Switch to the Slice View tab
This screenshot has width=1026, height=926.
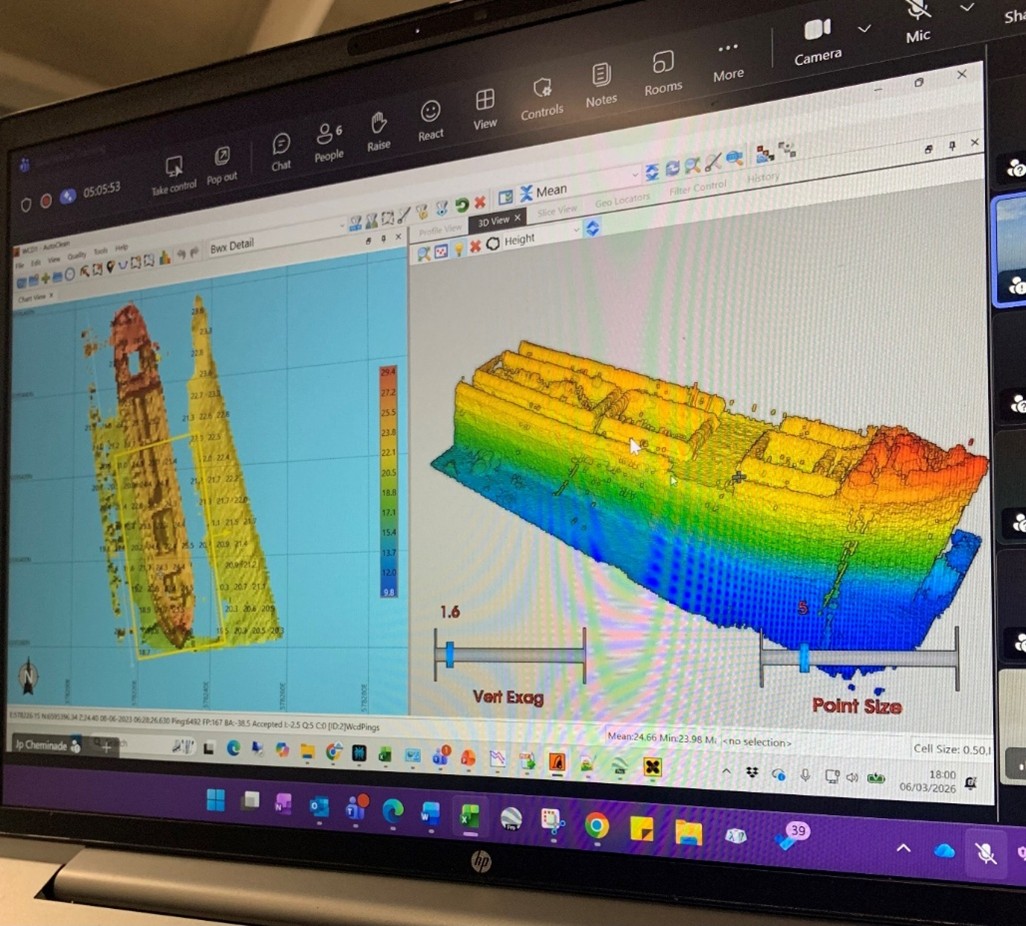(x=557, y=210)
